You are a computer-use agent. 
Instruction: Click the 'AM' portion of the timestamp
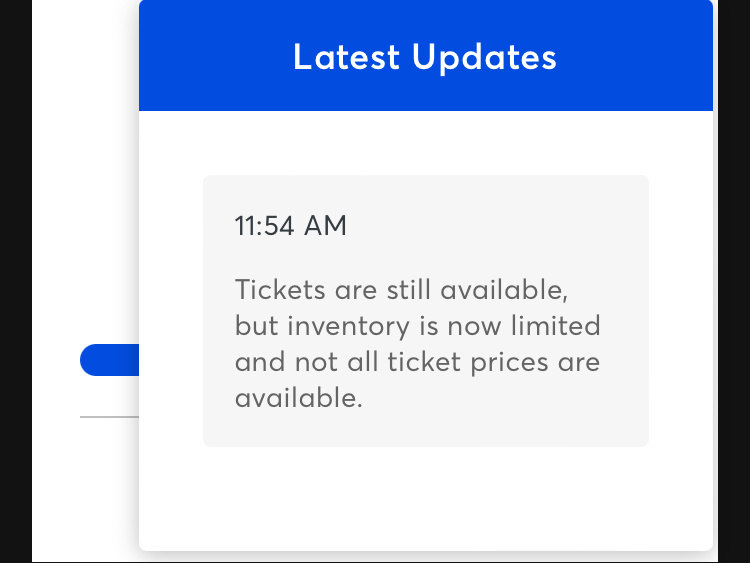(x=325, y=225)
